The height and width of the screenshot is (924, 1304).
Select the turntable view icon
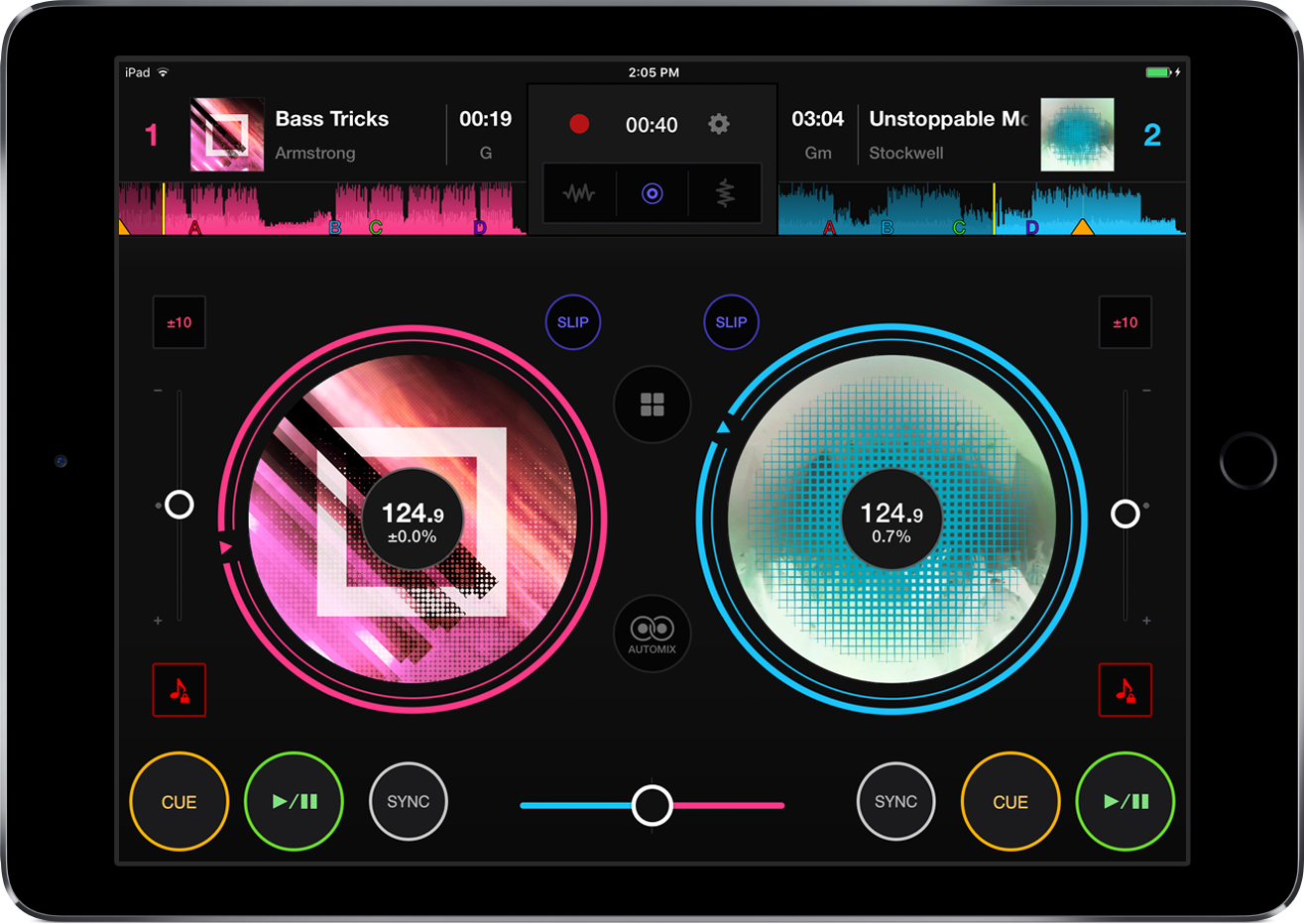pyautogui.click(x=652, y=193)
